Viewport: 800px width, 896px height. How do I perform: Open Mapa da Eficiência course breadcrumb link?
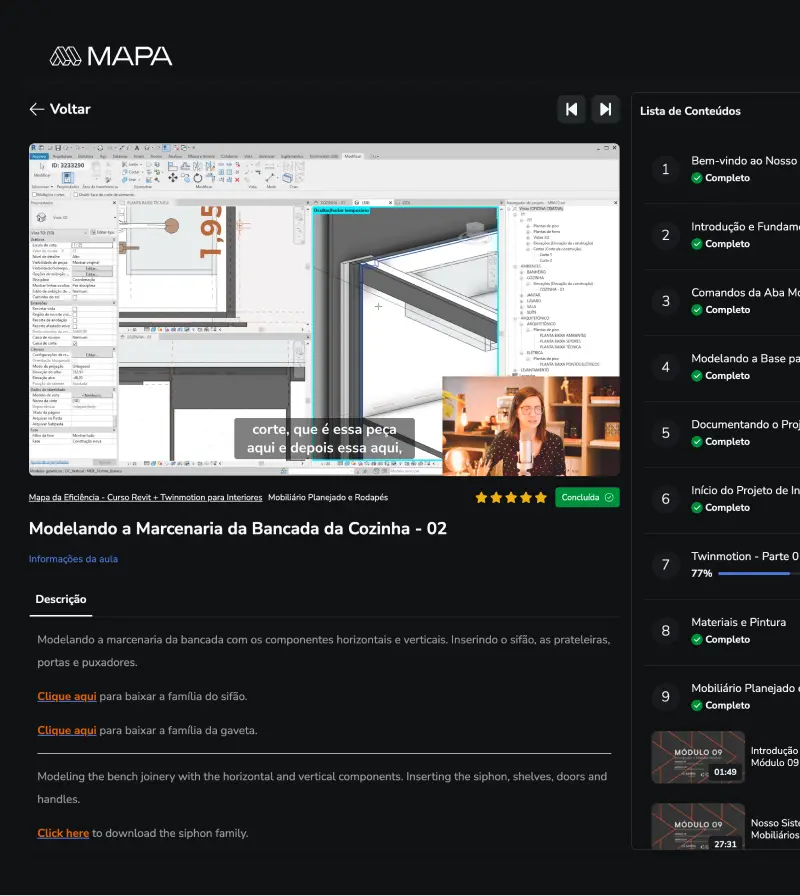point(145,497)
